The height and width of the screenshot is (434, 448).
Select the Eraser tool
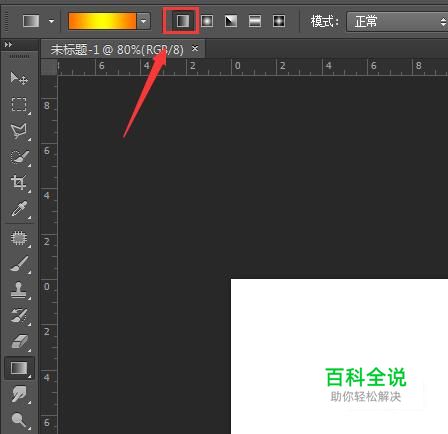[19, 342]
